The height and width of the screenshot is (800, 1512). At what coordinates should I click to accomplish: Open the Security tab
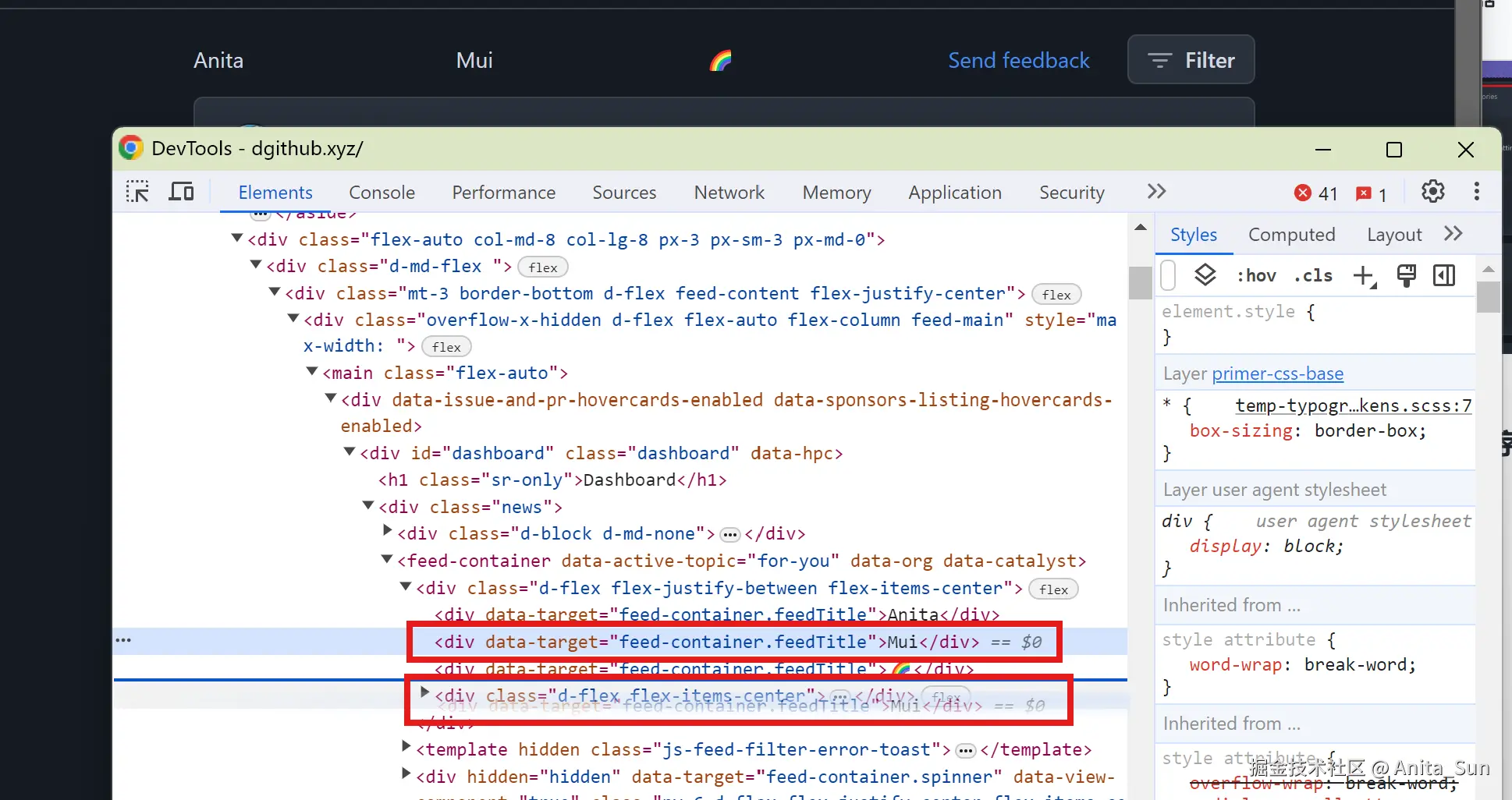[1071, 193]
